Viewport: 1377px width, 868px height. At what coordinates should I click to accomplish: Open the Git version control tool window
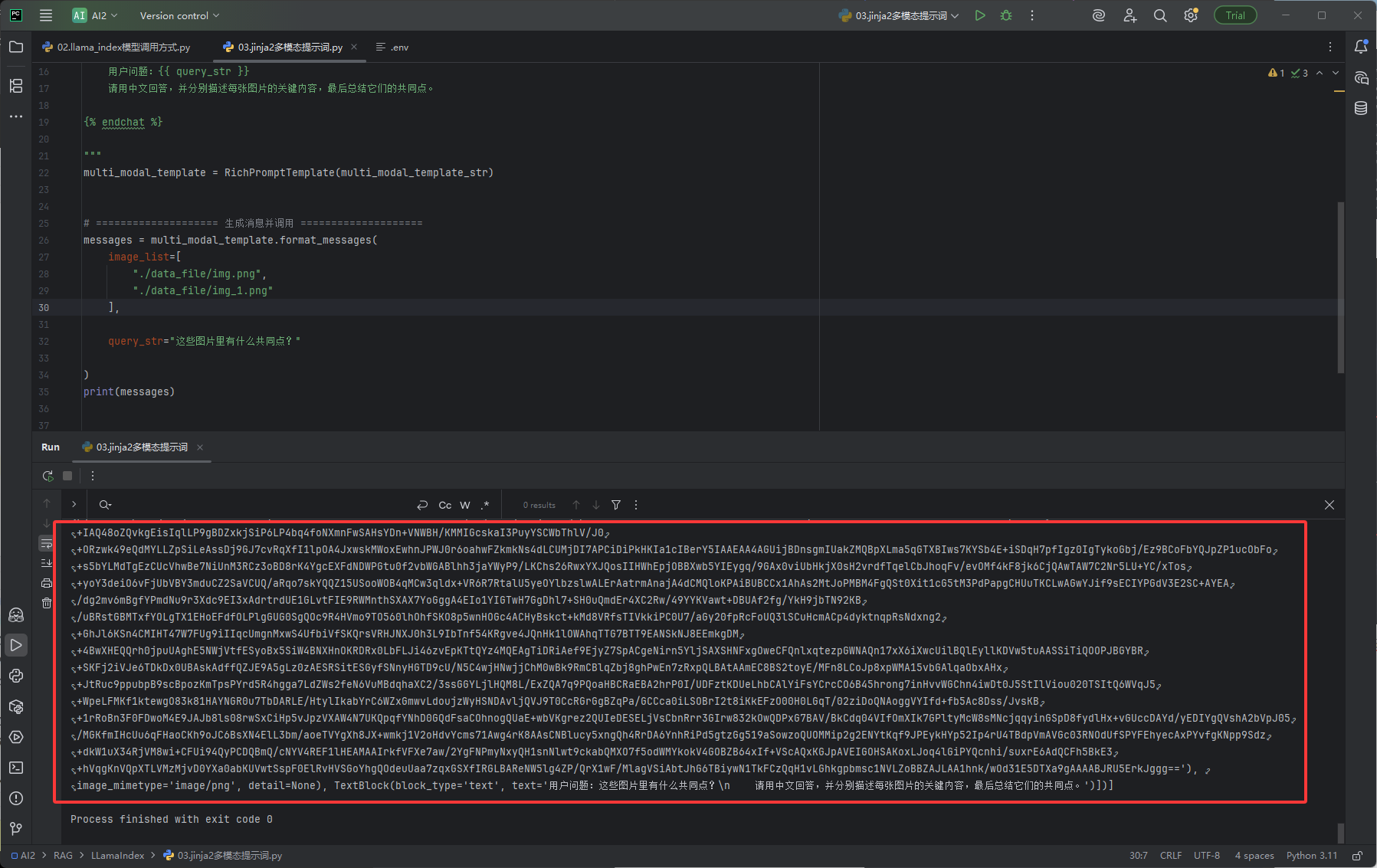(16, 829)
